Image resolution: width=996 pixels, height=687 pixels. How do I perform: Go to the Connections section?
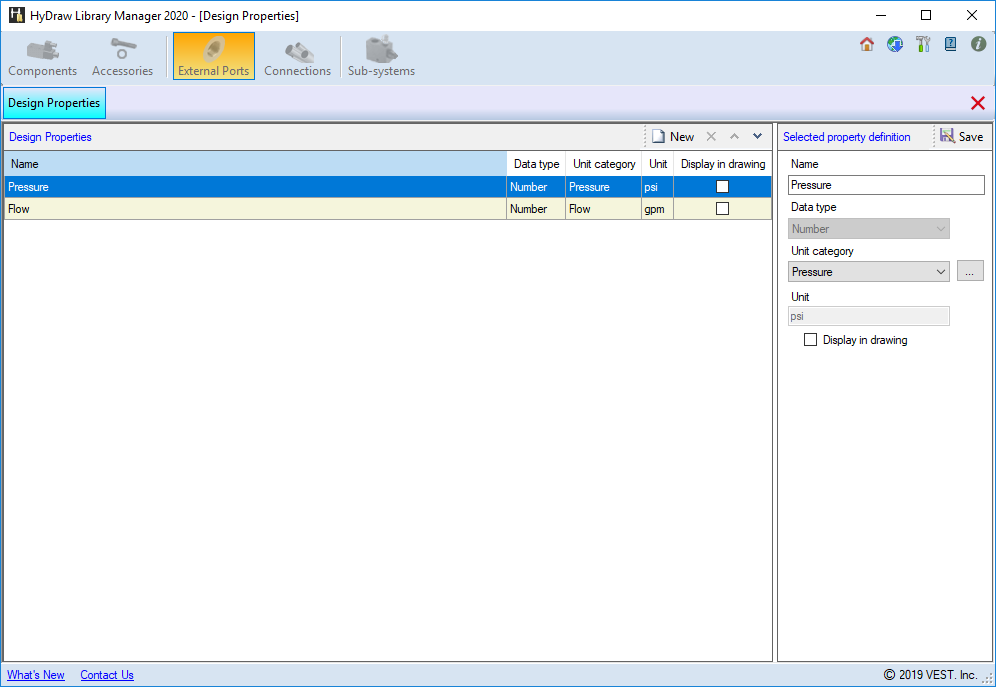297,57
